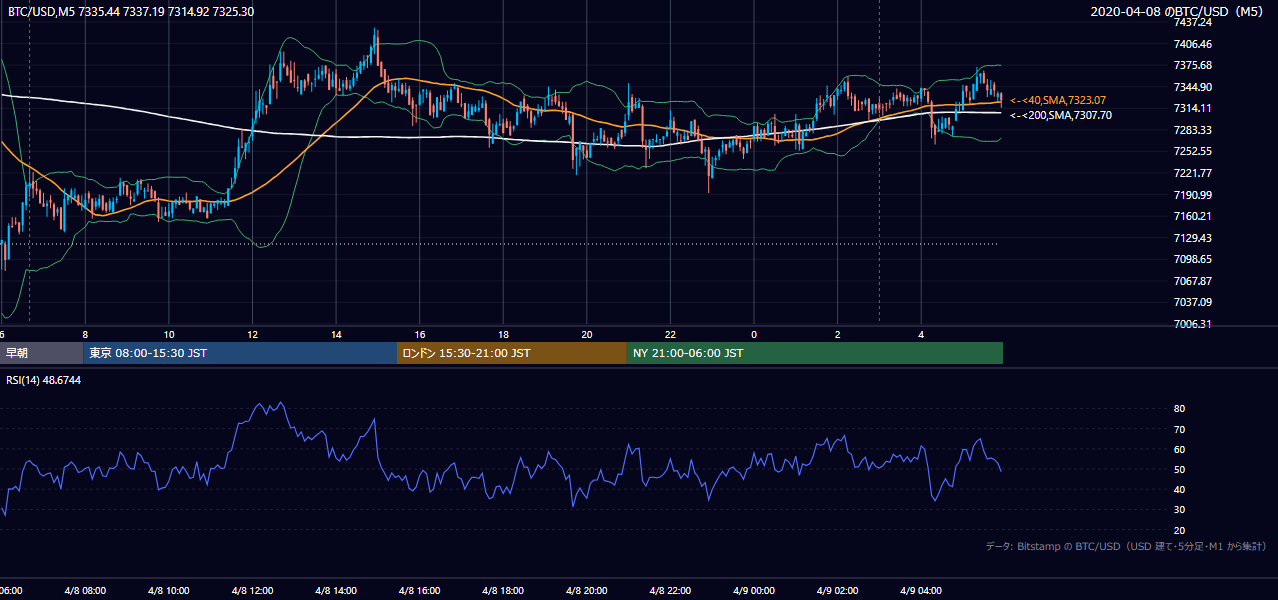The image size is (1278, 600).
Task: Click the hour 0 tick on chart axis
Action: [754, 334]
